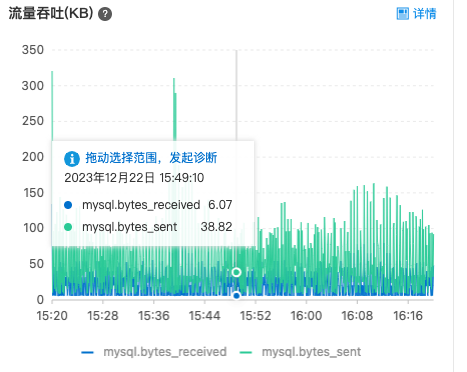Click the 15:20 x-axis label
Viewport: 467px width, 372px height.
tap(52, 315)
